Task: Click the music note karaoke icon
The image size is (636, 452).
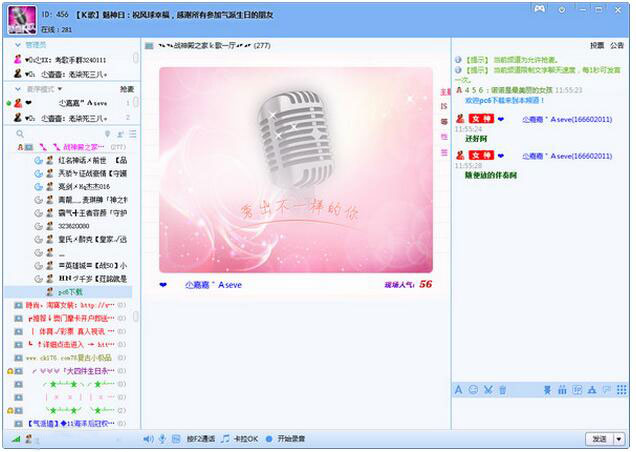Action: [x=226, y=439]
